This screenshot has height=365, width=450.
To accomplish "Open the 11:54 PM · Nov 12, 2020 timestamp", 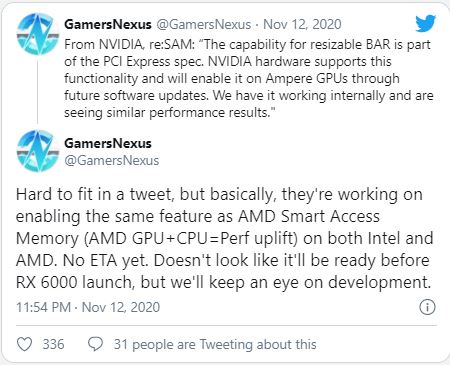I will [88, 307].
